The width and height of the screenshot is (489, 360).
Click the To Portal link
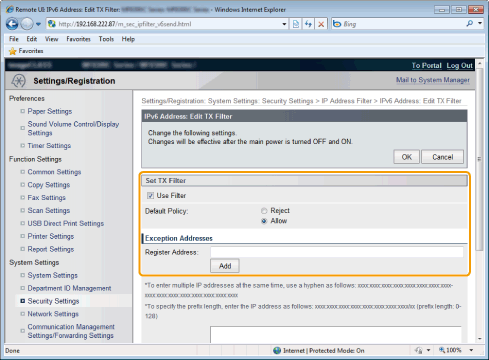click(426, 65)
